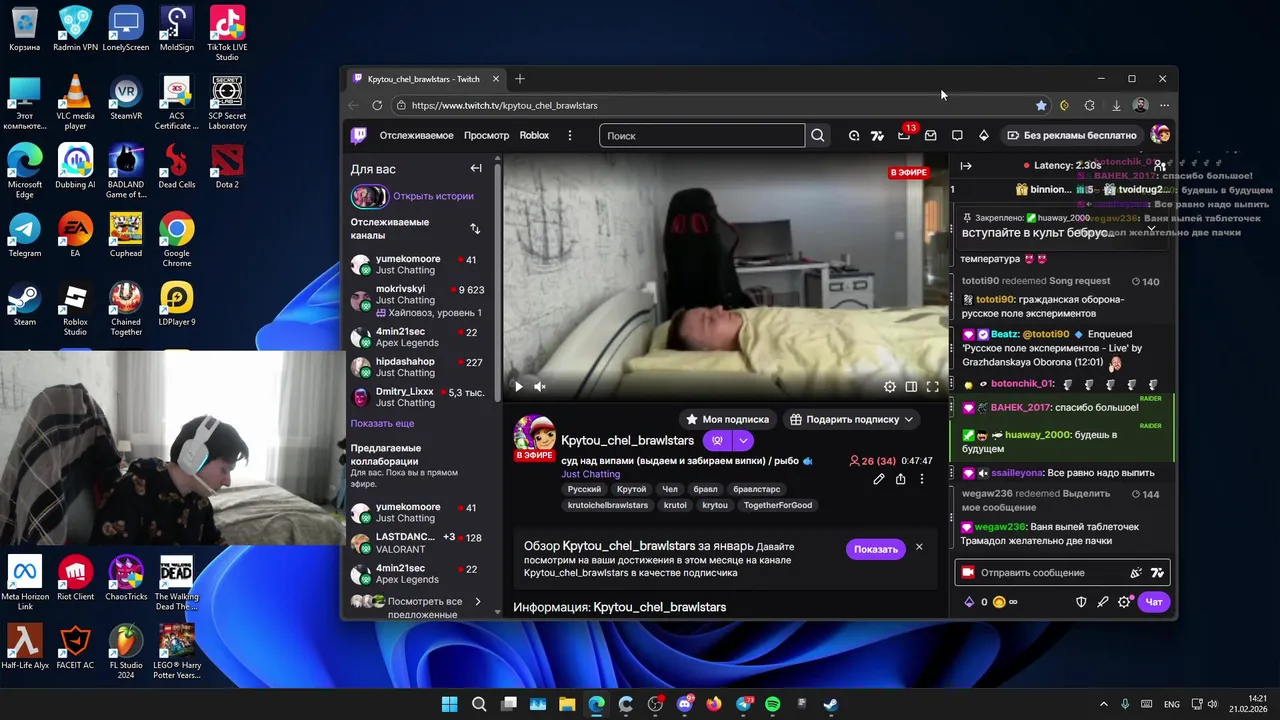Open the ENG language switcher
The image size is (1280, 720).
(1172, 704)
